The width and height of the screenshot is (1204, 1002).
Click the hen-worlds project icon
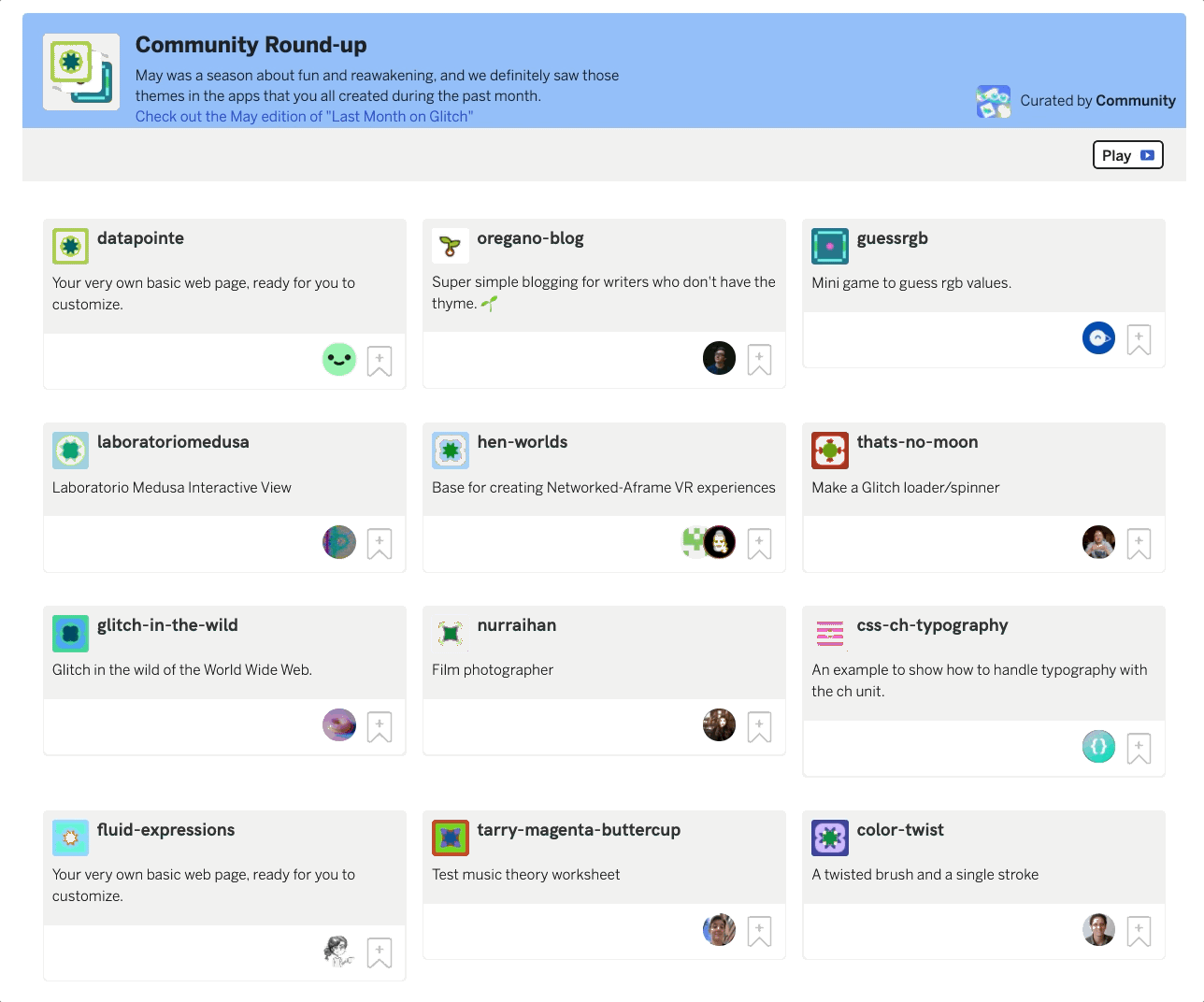(450, 451)
